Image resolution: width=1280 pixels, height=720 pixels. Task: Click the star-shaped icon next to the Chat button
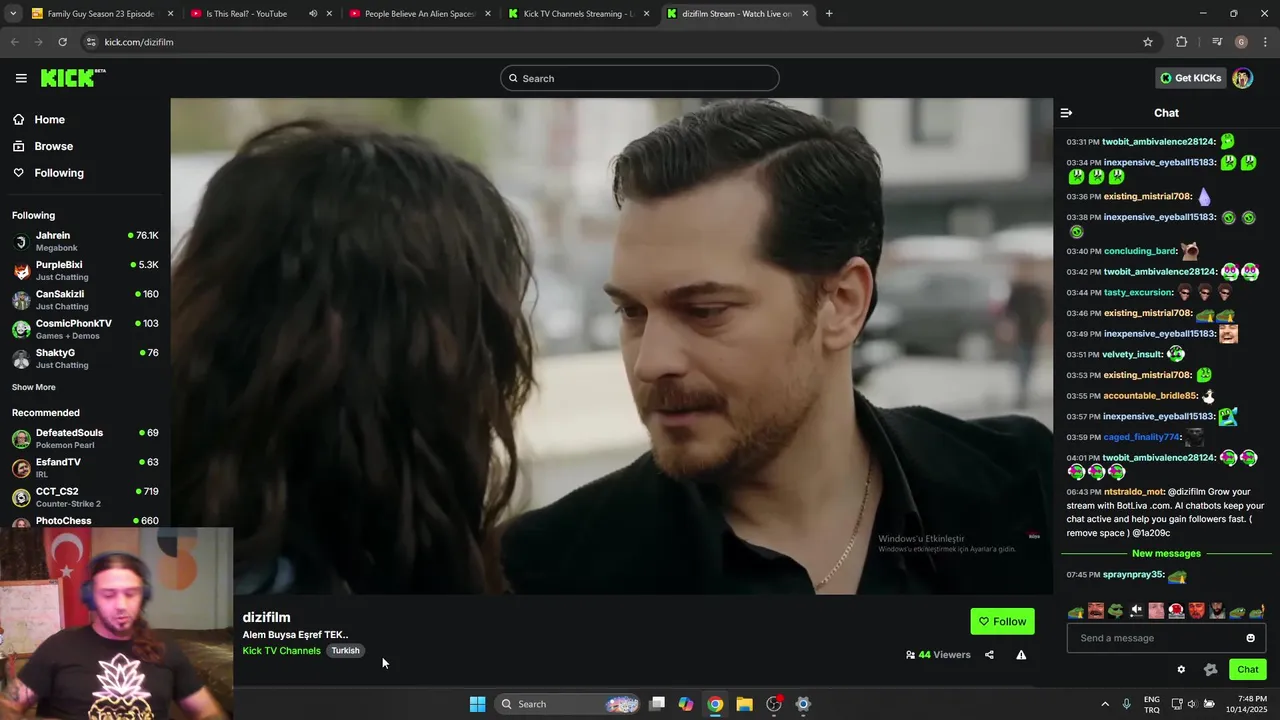point(1211,670)
